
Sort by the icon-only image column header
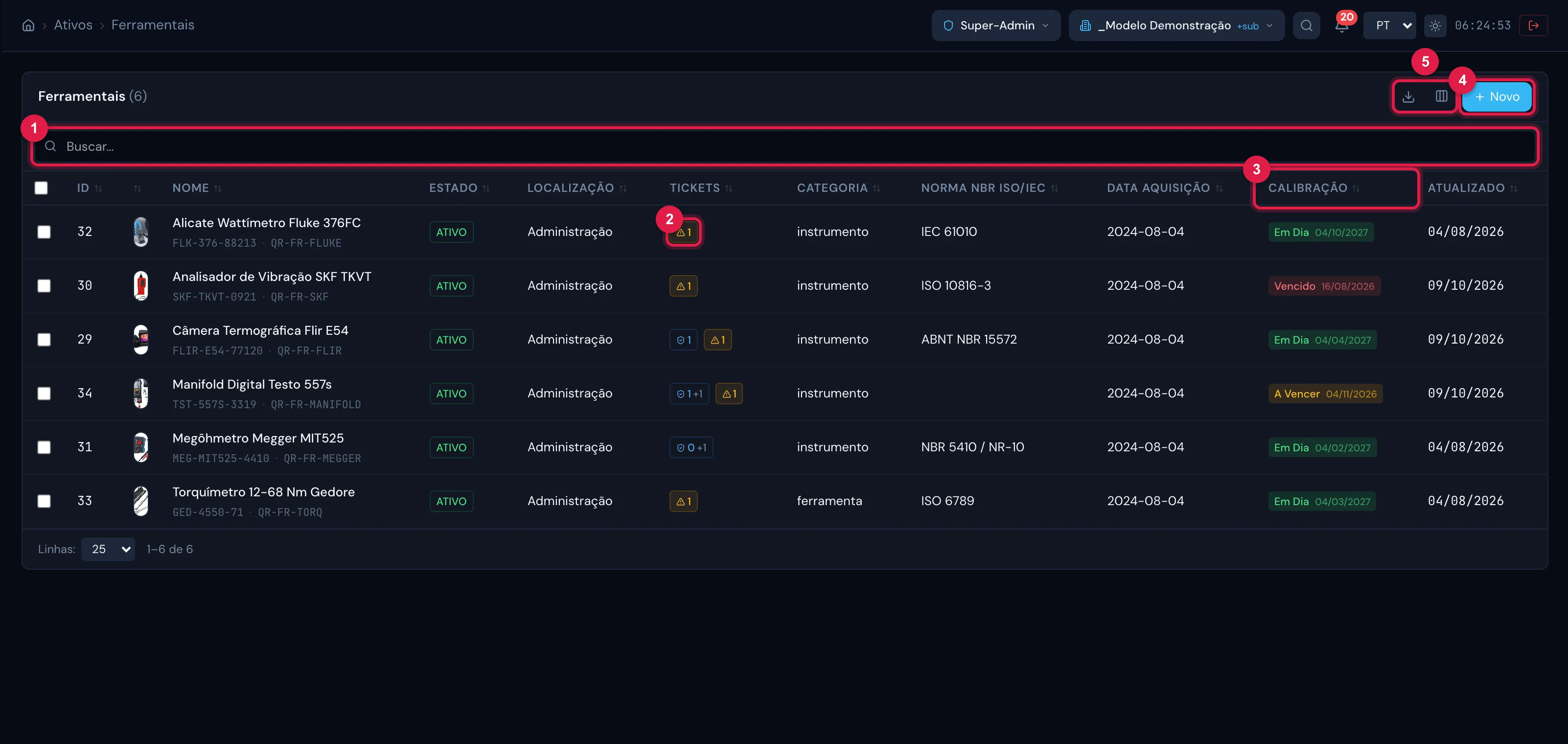pos(138,188)
